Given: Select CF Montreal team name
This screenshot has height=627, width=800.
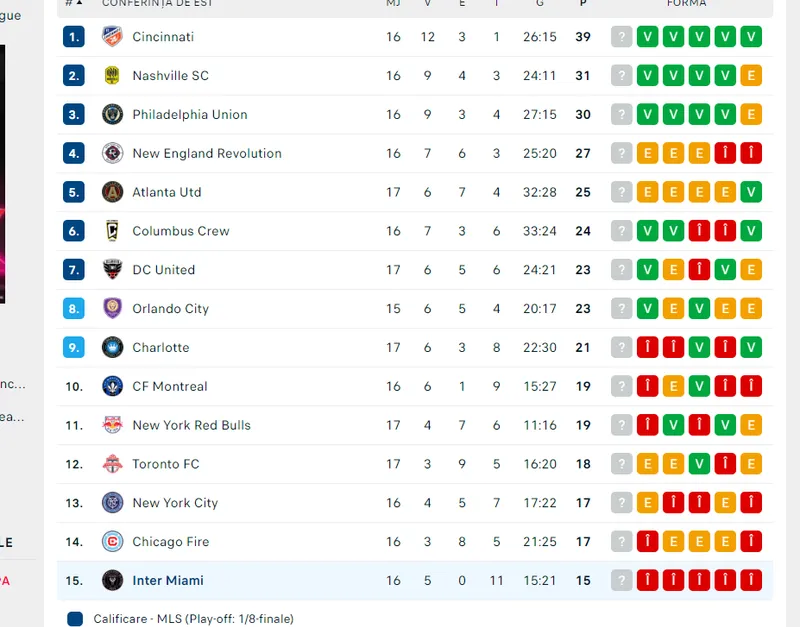Looking at the screenshot, I should click(x=170, y=386).
